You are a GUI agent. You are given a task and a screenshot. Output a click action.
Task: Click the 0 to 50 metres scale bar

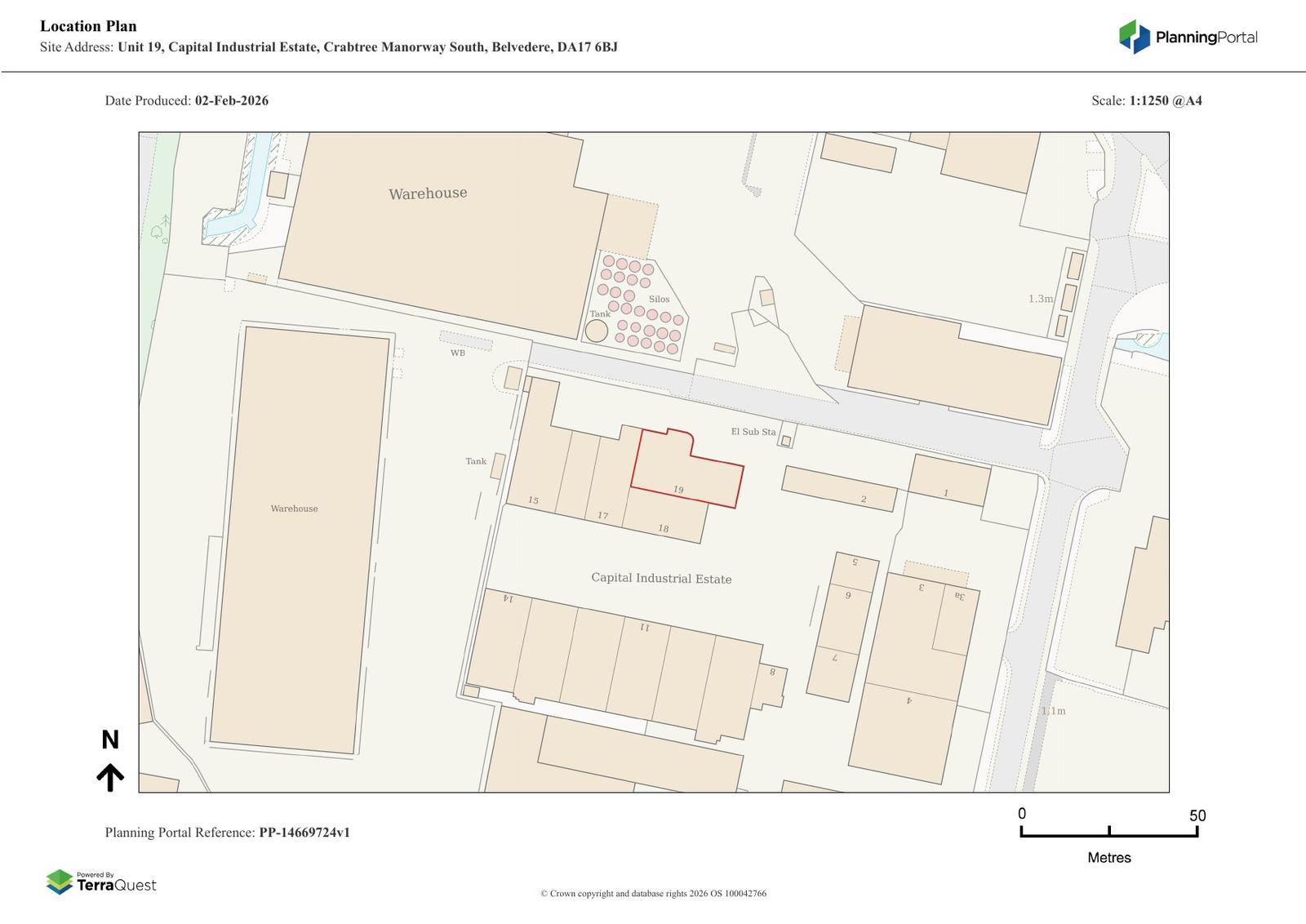(x=1108, y=832)
